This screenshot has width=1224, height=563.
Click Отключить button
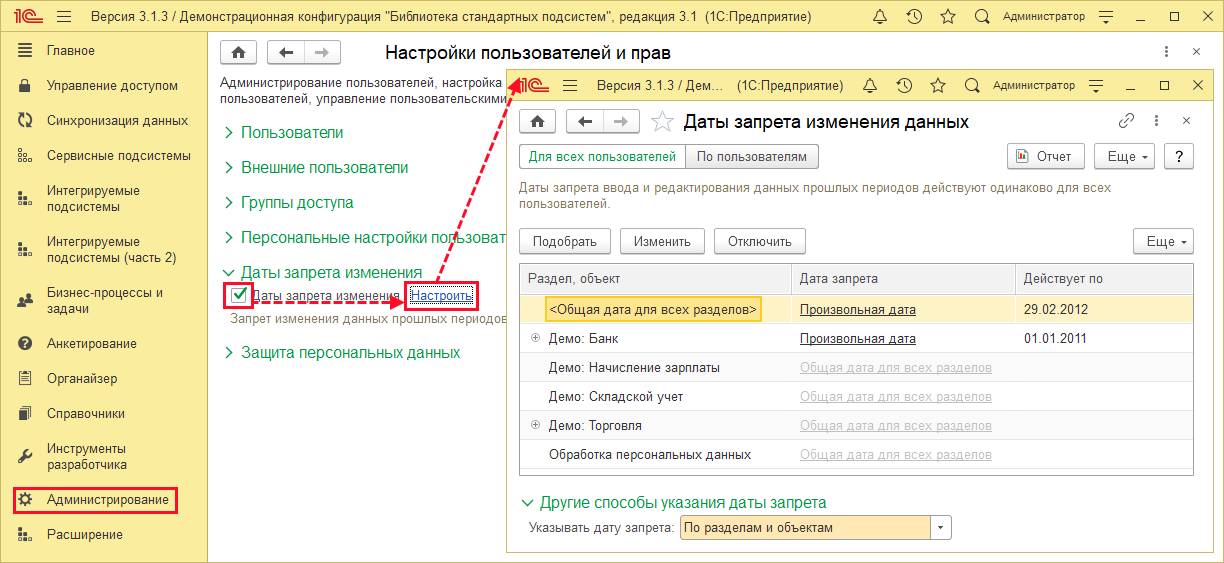coord(760,241)
